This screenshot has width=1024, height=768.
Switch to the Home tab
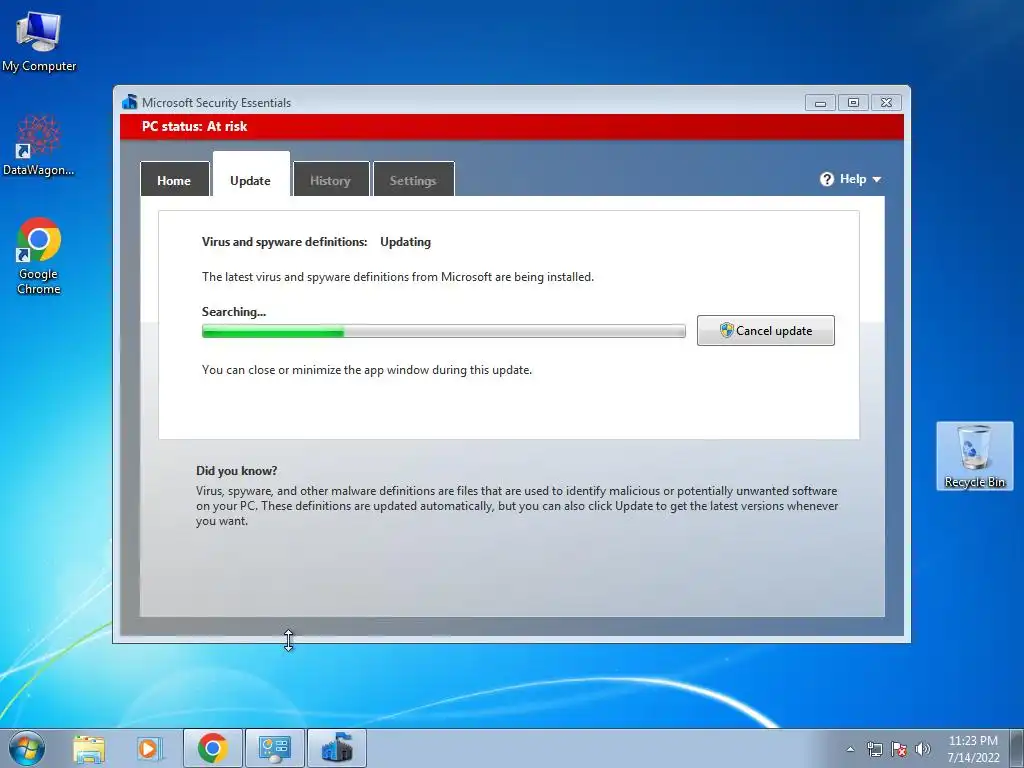click(x=174, y=179)
